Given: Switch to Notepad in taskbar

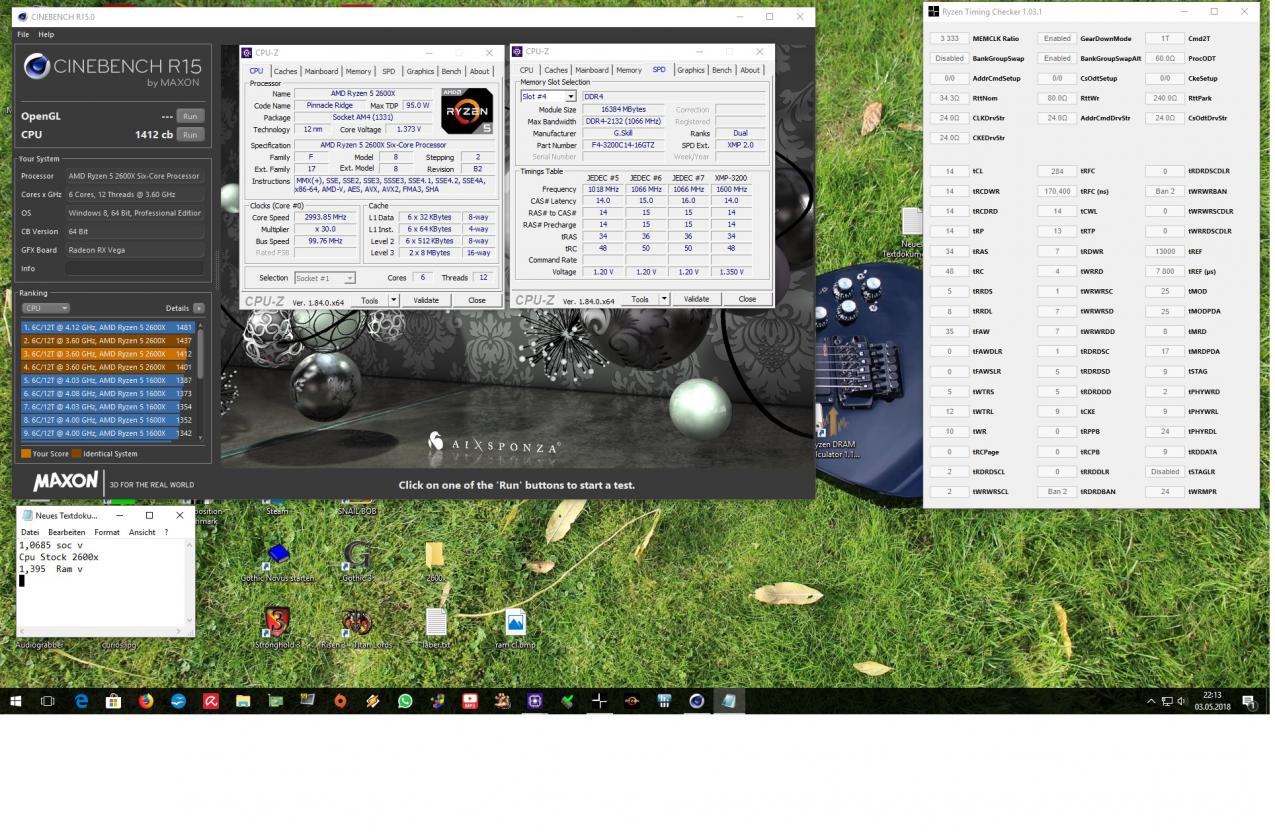Looking at the screenshot, I should click(728, 701).
